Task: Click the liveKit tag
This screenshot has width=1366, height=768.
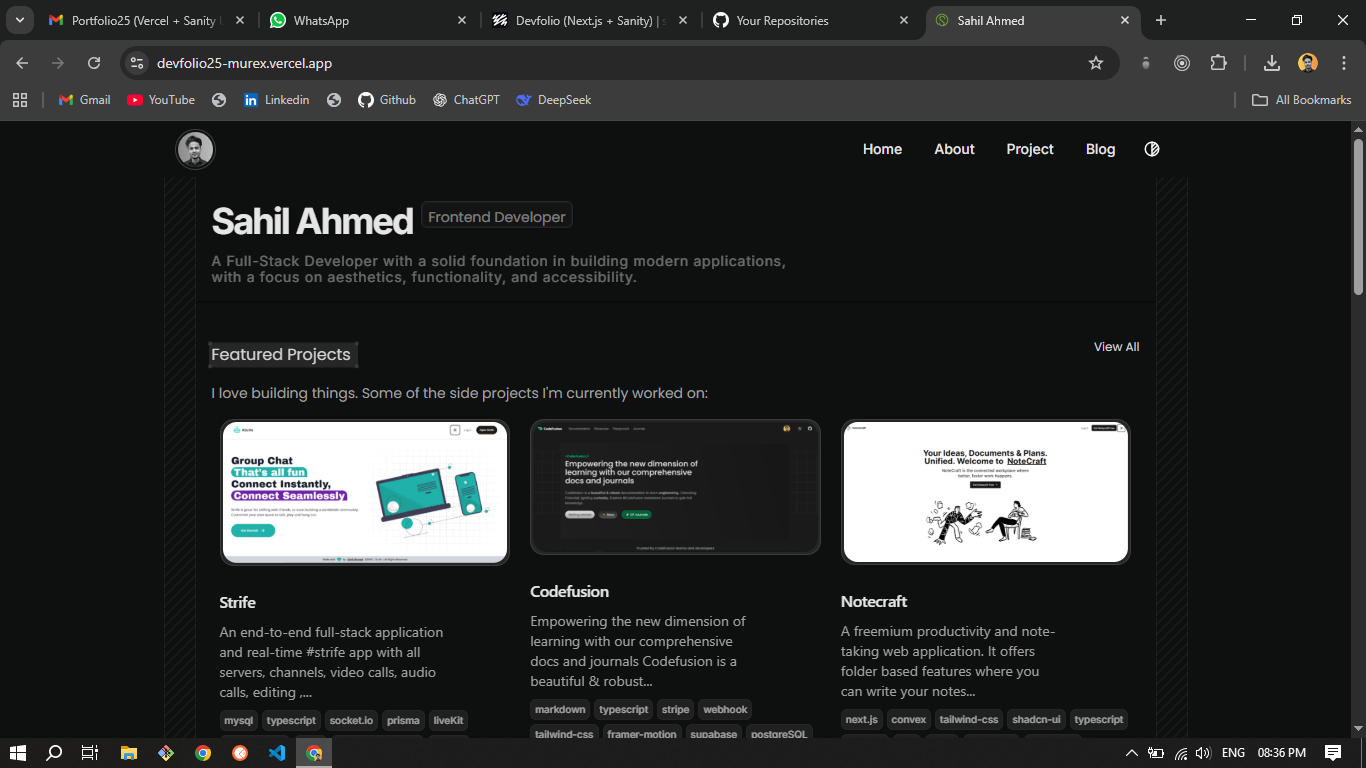Action: pyautogui.click(x=448, y=720)
